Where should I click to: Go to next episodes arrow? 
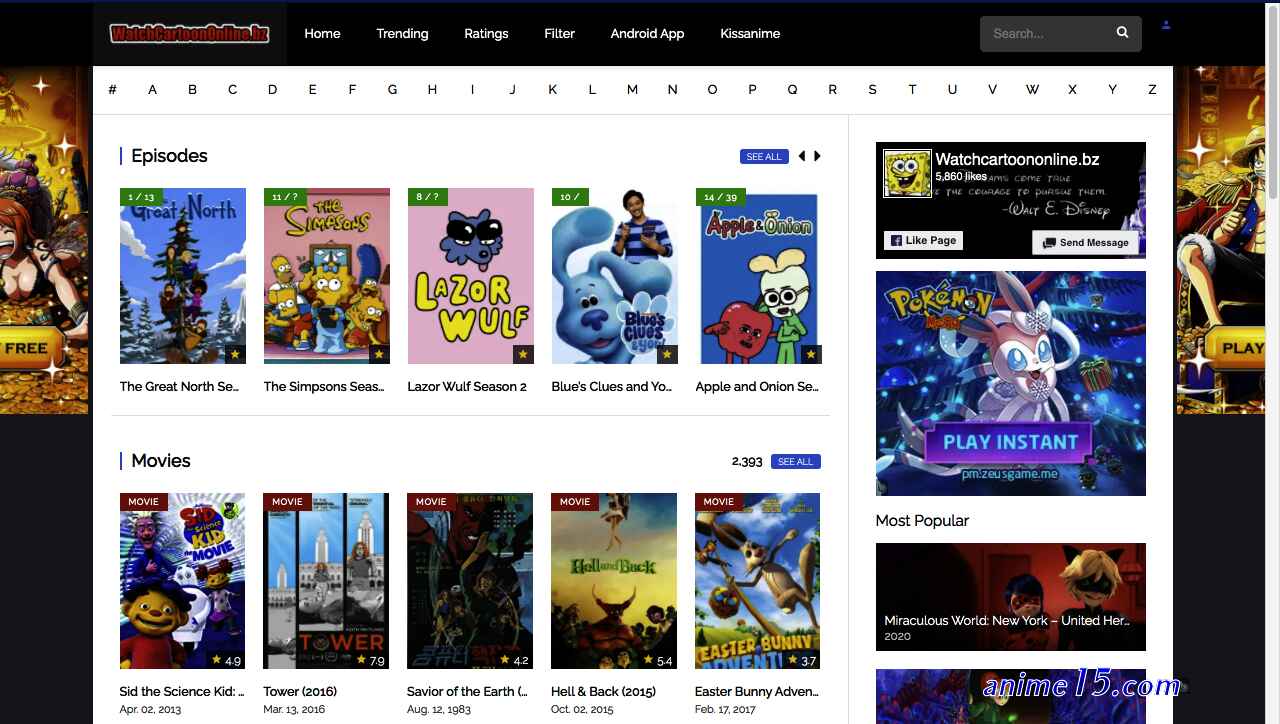(x=817, y=156)
